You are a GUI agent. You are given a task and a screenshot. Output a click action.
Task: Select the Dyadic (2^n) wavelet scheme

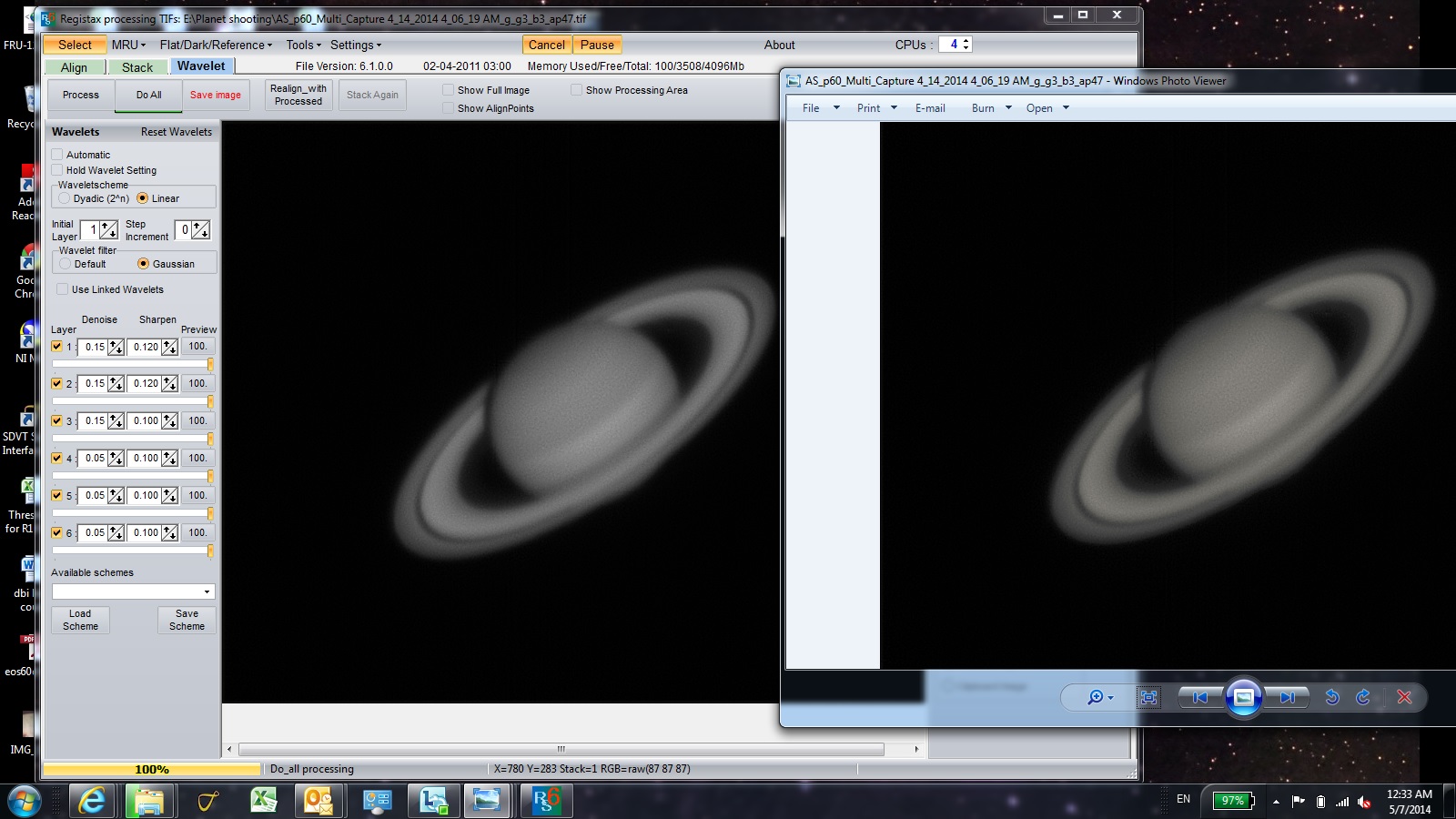tap(65, 198)
